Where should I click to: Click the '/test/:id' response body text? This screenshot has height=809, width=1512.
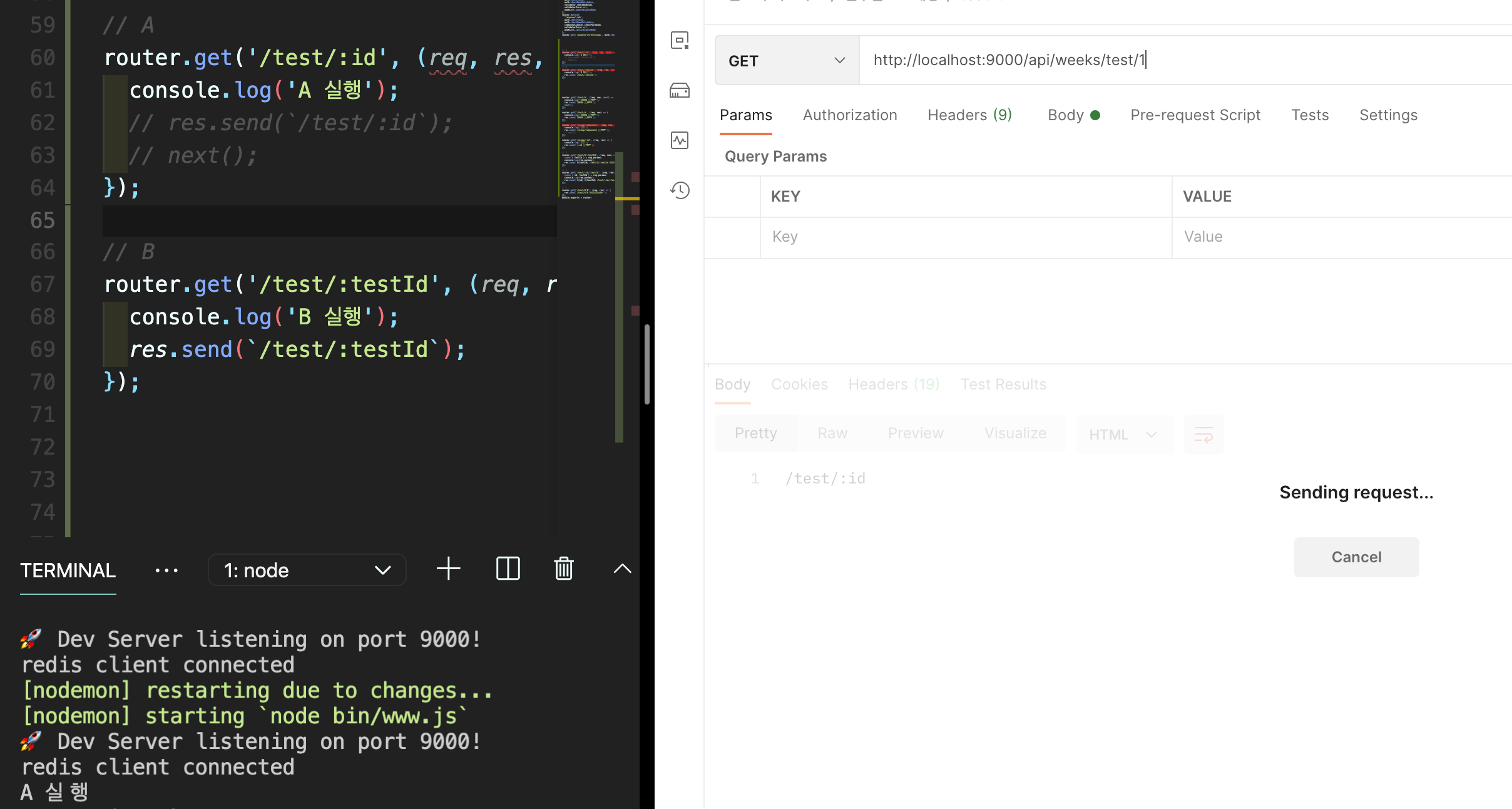pos(825,479)
